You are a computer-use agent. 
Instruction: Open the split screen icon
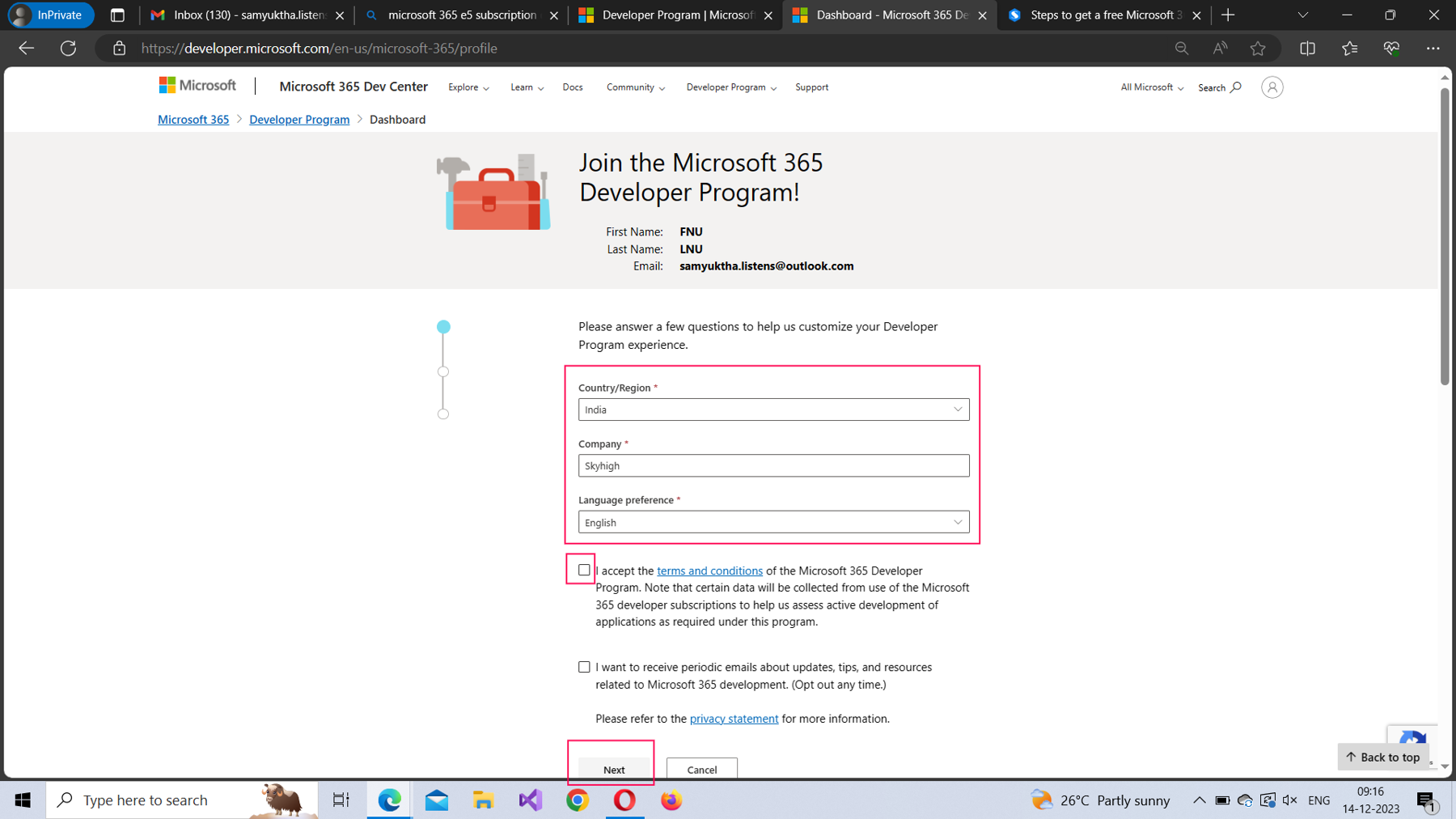(x=1307, y=49)
